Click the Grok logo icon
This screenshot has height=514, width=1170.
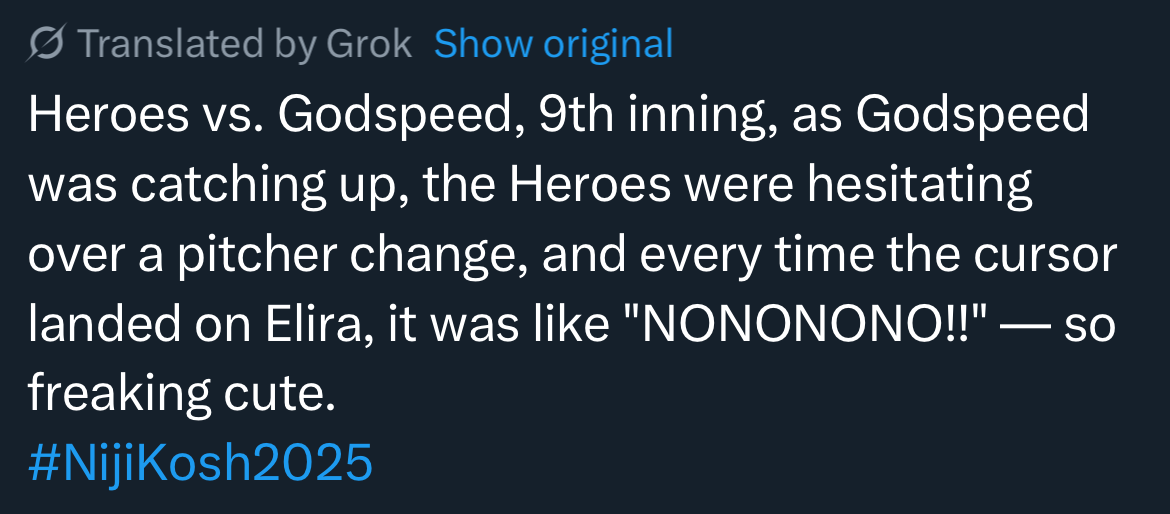[46, 44]
